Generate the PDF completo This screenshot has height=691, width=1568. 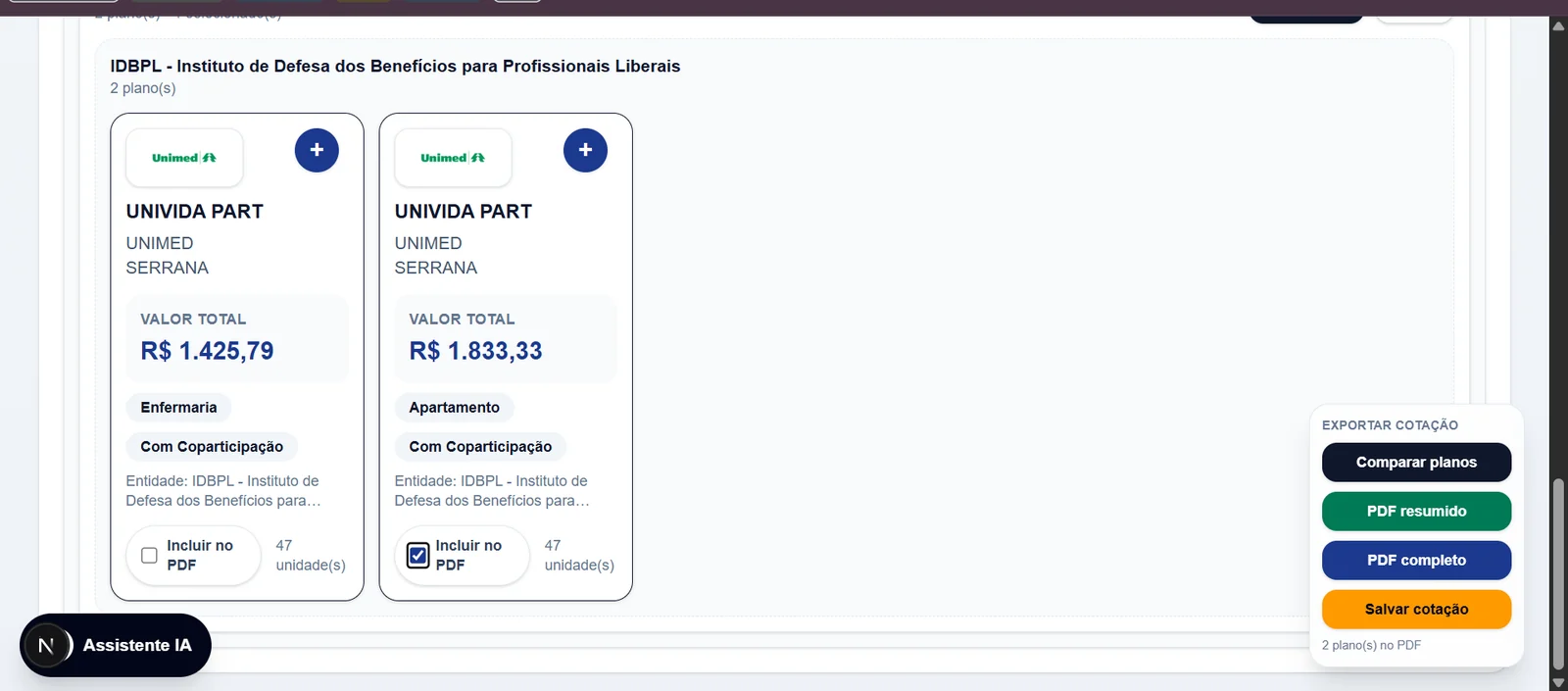click(x=1416, y=561)
